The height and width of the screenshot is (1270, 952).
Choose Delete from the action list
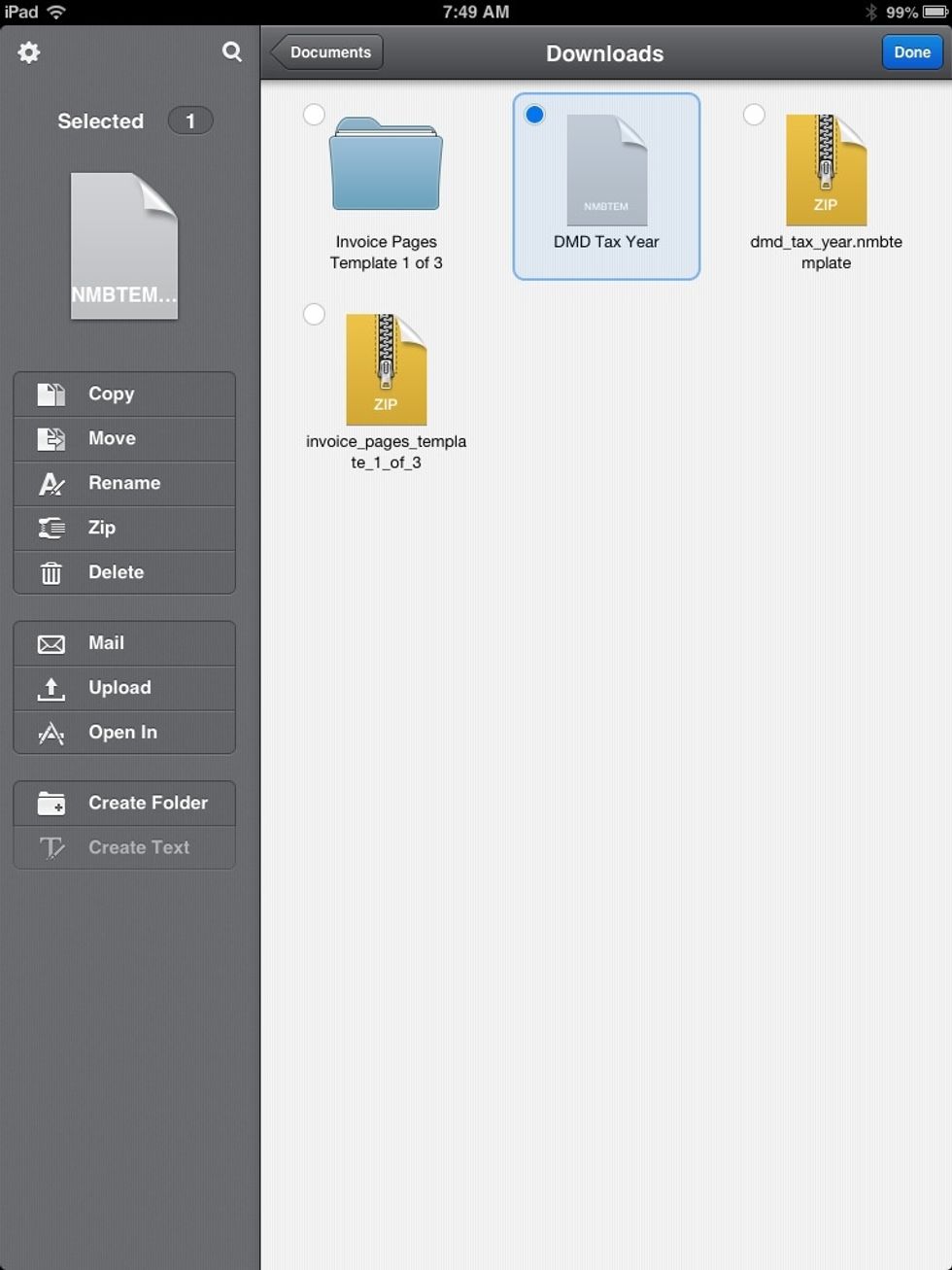click(124, 572)
